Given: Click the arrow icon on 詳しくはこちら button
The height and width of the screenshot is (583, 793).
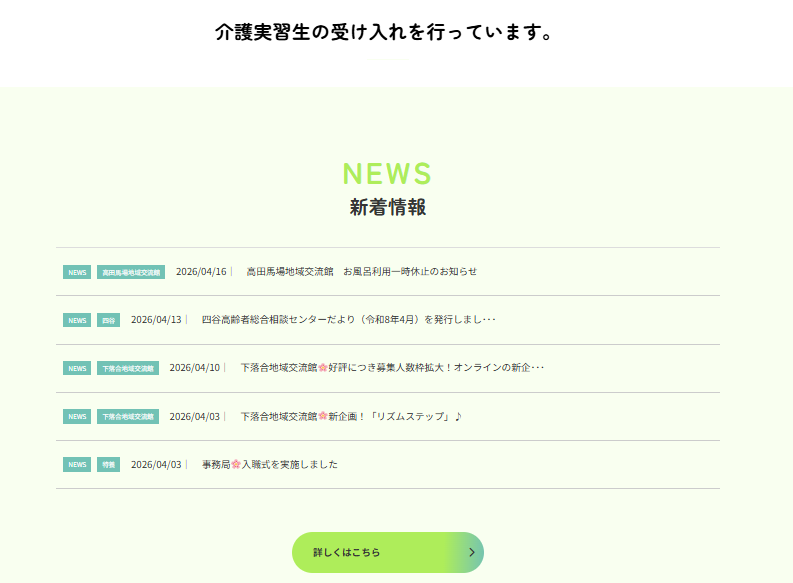Looking at the screenshot, I should (471, 552).
